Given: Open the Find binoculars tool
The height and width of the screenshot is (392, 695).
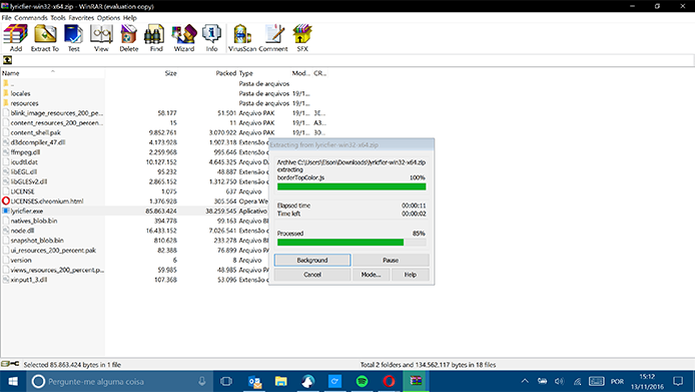Looking at the screenshot, I should [x=156, y=38].
